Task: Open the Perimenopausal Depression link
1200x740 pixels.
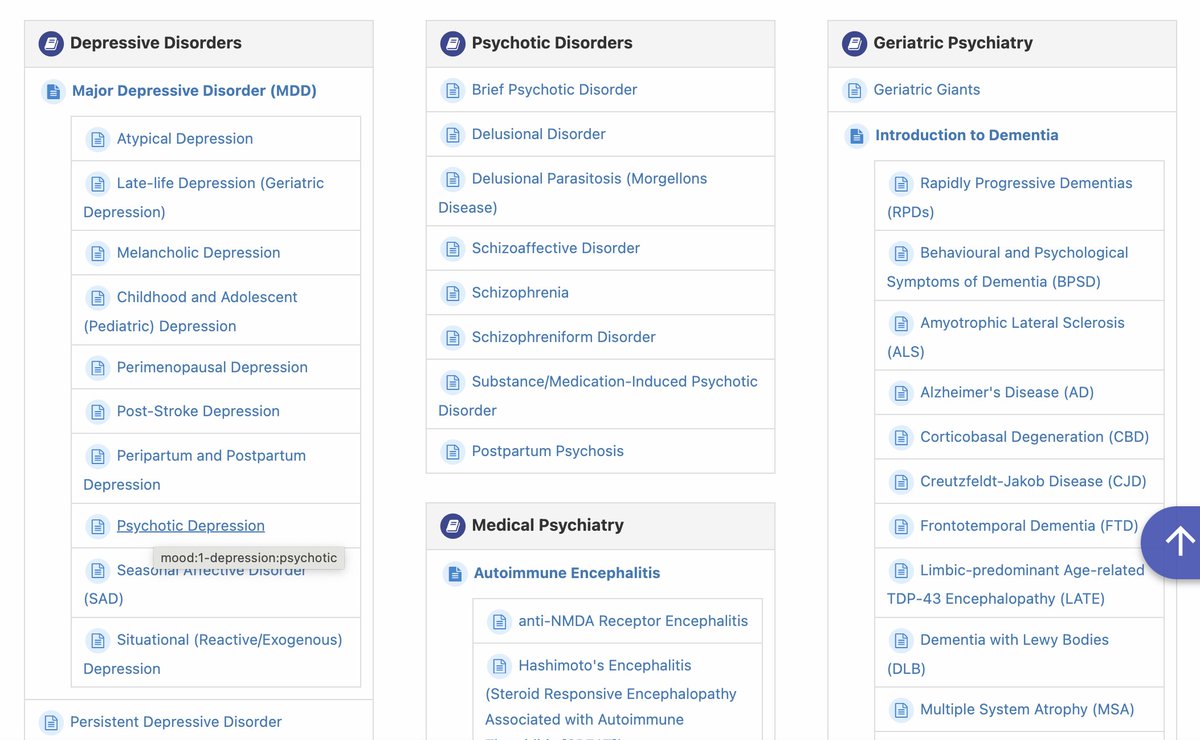Action: click(212, 367)
